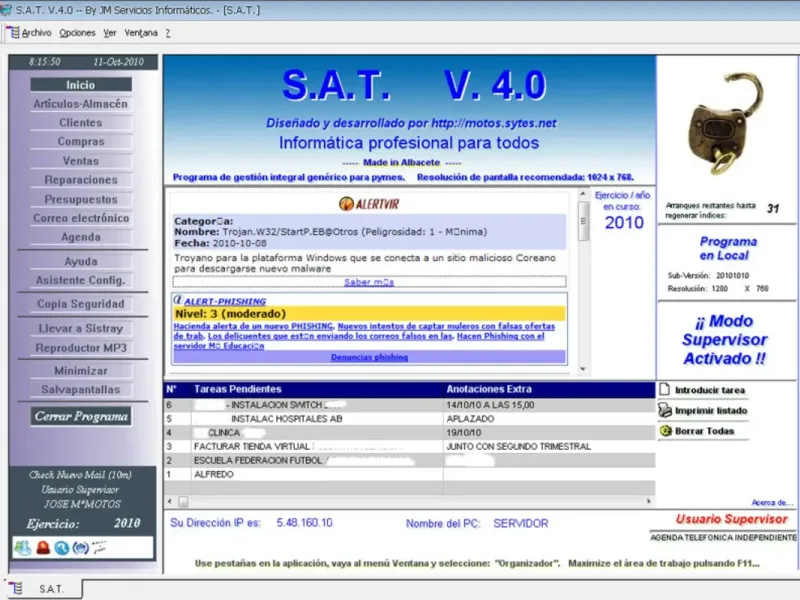Click the printer icon beside Imprimir listado
Viewport: 800px width, 600px height.
pos(665,410)
